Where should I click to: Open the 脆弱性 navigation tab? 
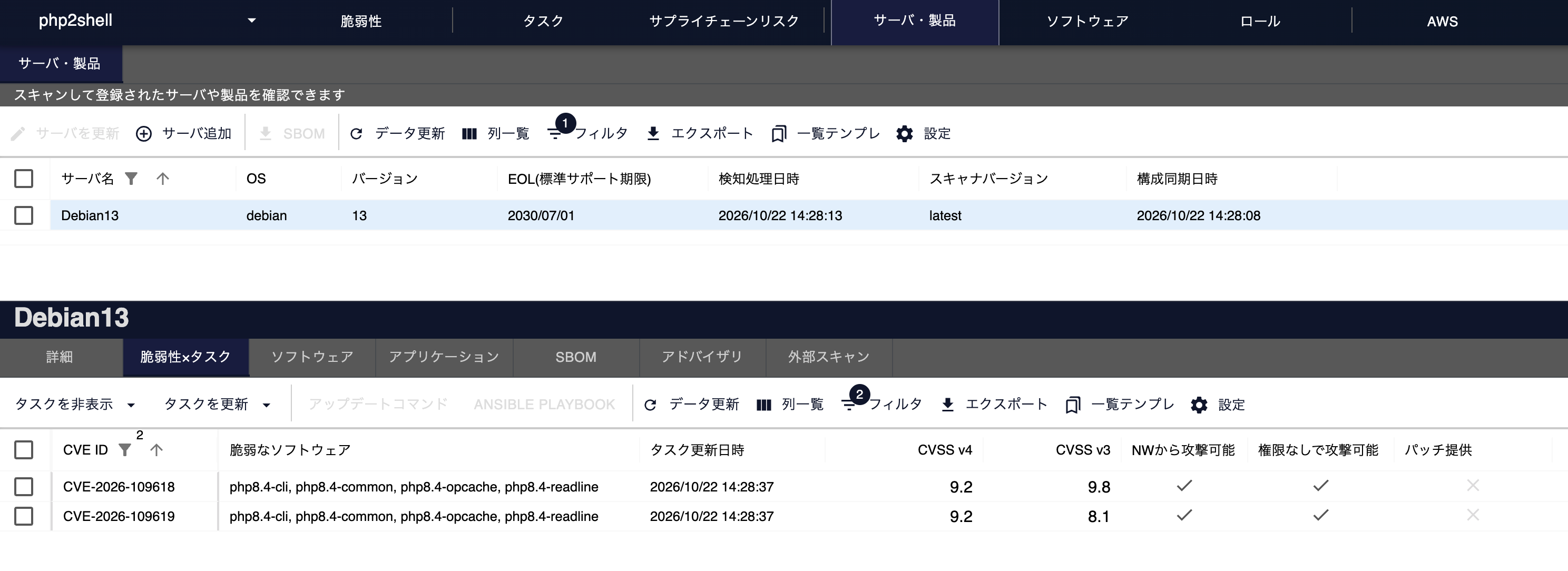coord(361,21)
